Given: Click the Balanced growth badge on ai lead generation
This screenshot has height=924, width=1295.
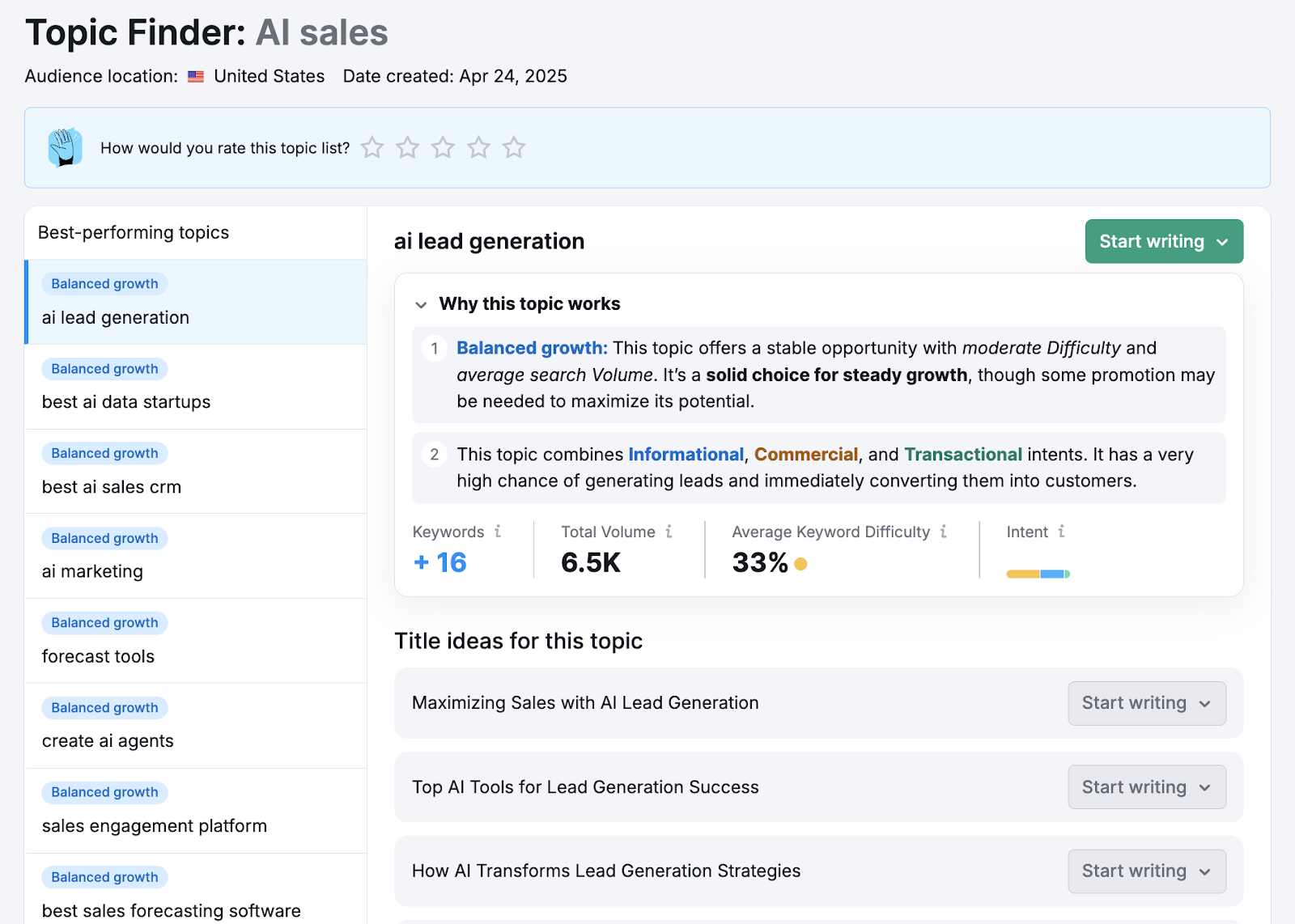Looking at the screenshot, I should click(x=104, y=283).
